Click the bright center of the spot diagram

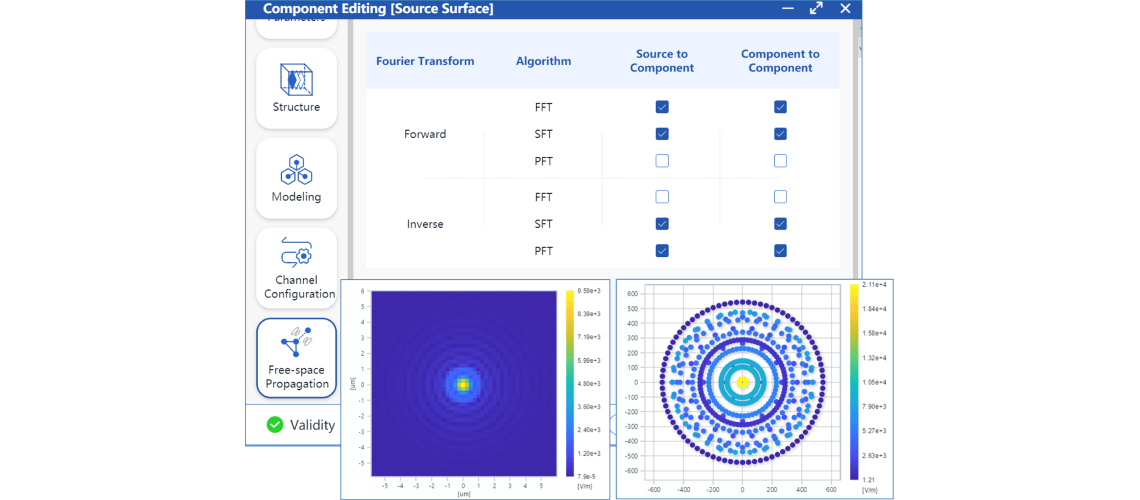coord(742,382)
